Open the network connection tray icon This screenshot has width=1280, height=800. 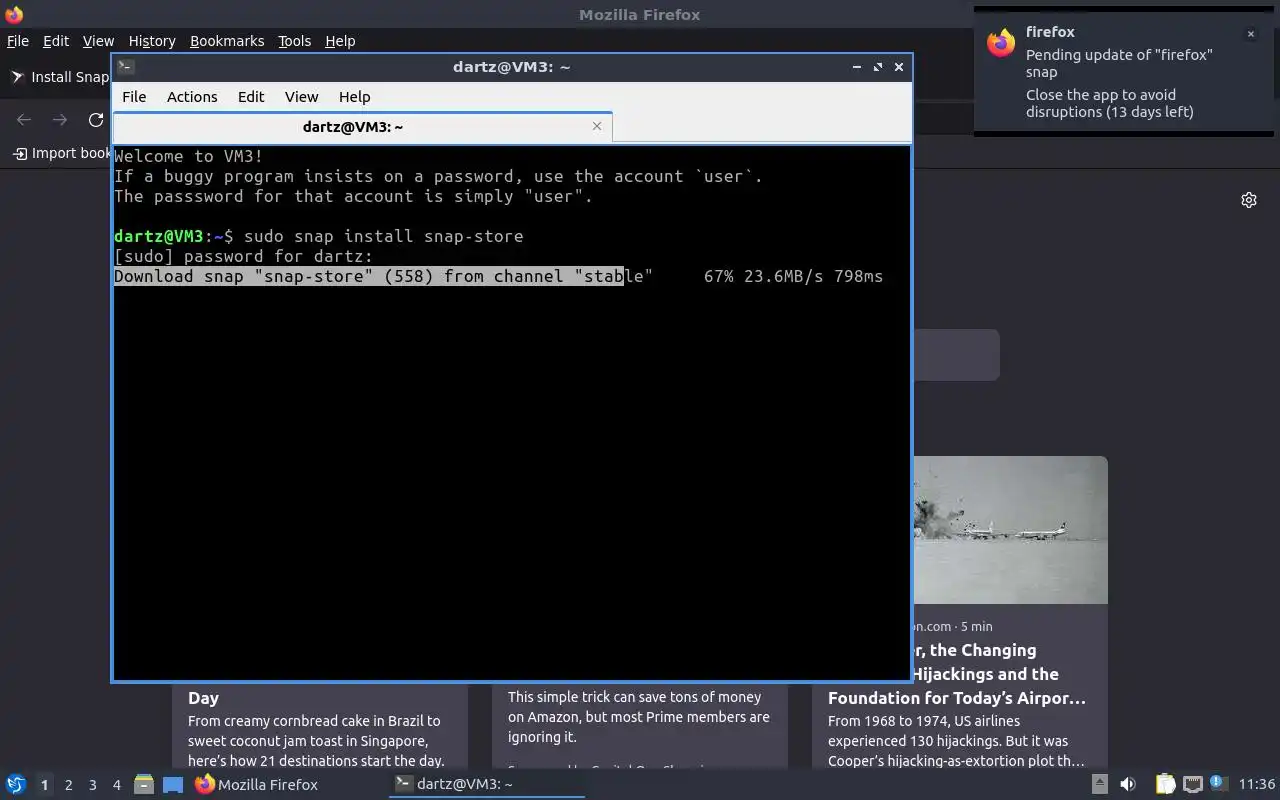[1192, 784]
